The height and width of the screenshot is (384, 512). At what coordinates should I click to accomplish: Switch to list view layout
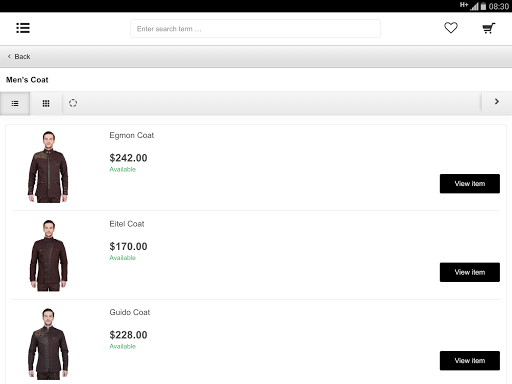[15, 103]
